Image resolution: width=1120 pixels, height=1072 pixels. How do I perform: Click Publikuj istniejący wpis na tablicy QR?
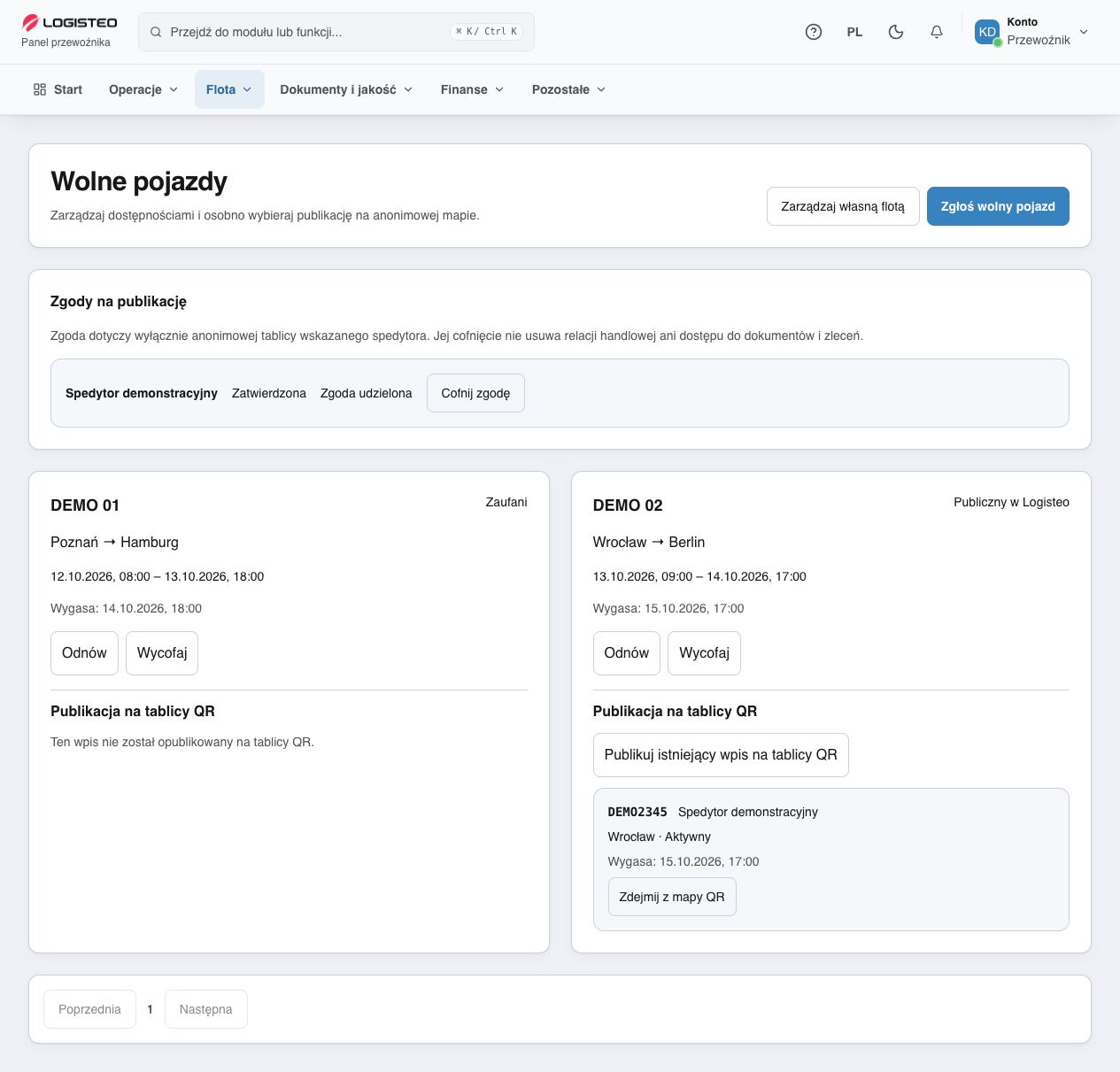(721, 755)
